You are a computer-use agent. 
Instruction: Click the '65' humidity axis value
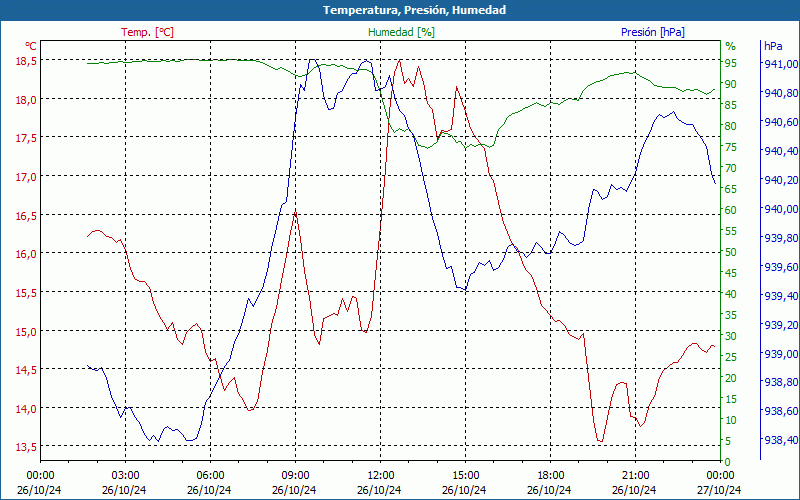[x=731, y=189]
